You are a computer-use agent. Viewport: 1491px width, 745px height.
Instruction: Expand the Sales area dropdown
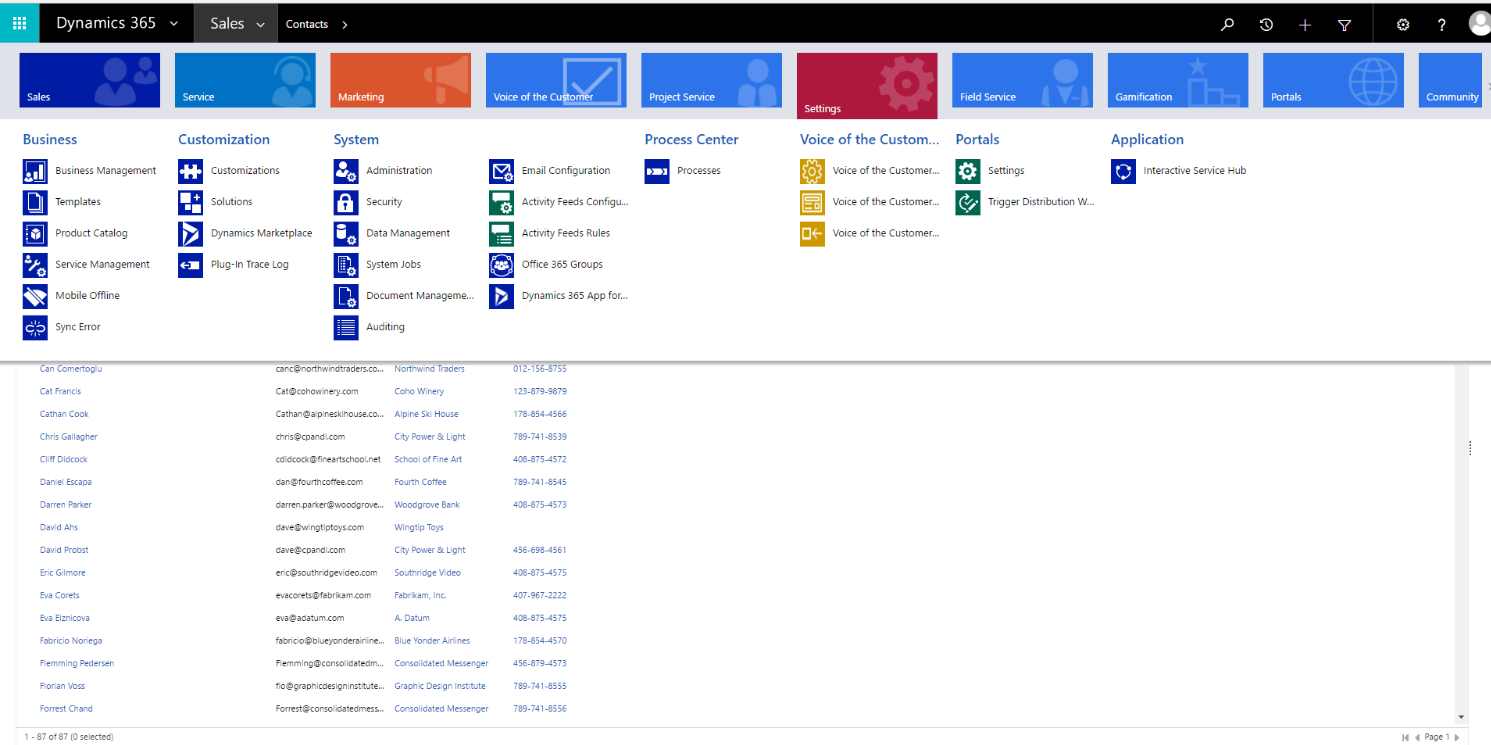click(x=261, y=24)
